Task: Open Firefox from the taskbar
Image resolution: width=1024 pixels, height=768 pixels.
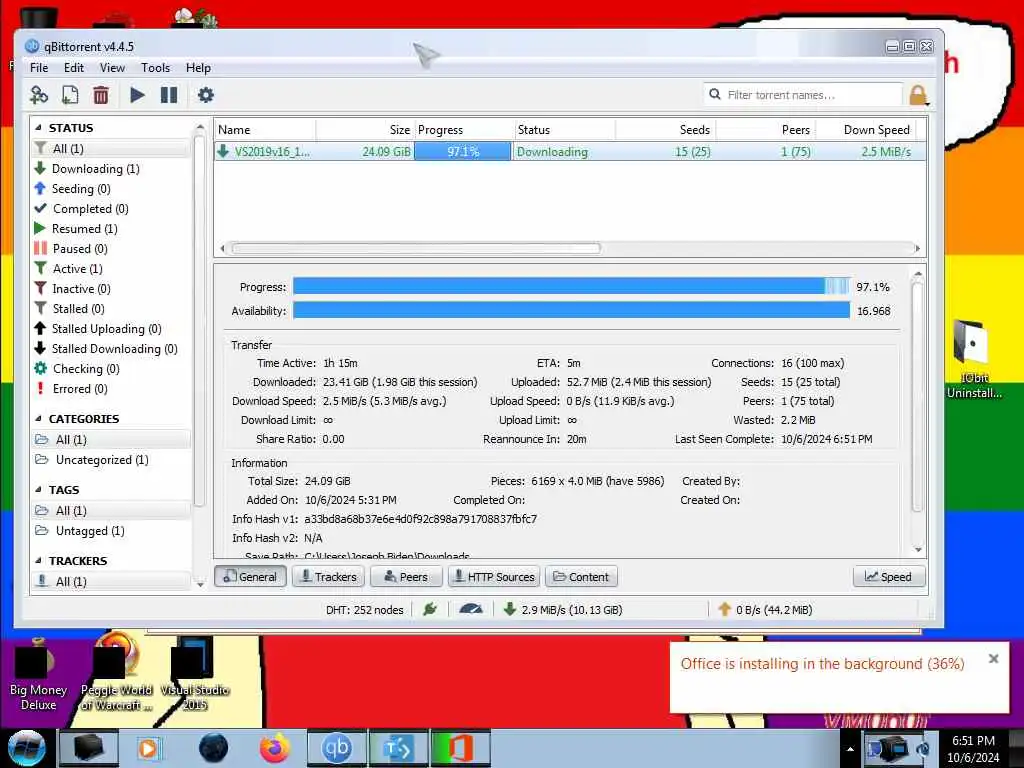Action: coord(275,748)
